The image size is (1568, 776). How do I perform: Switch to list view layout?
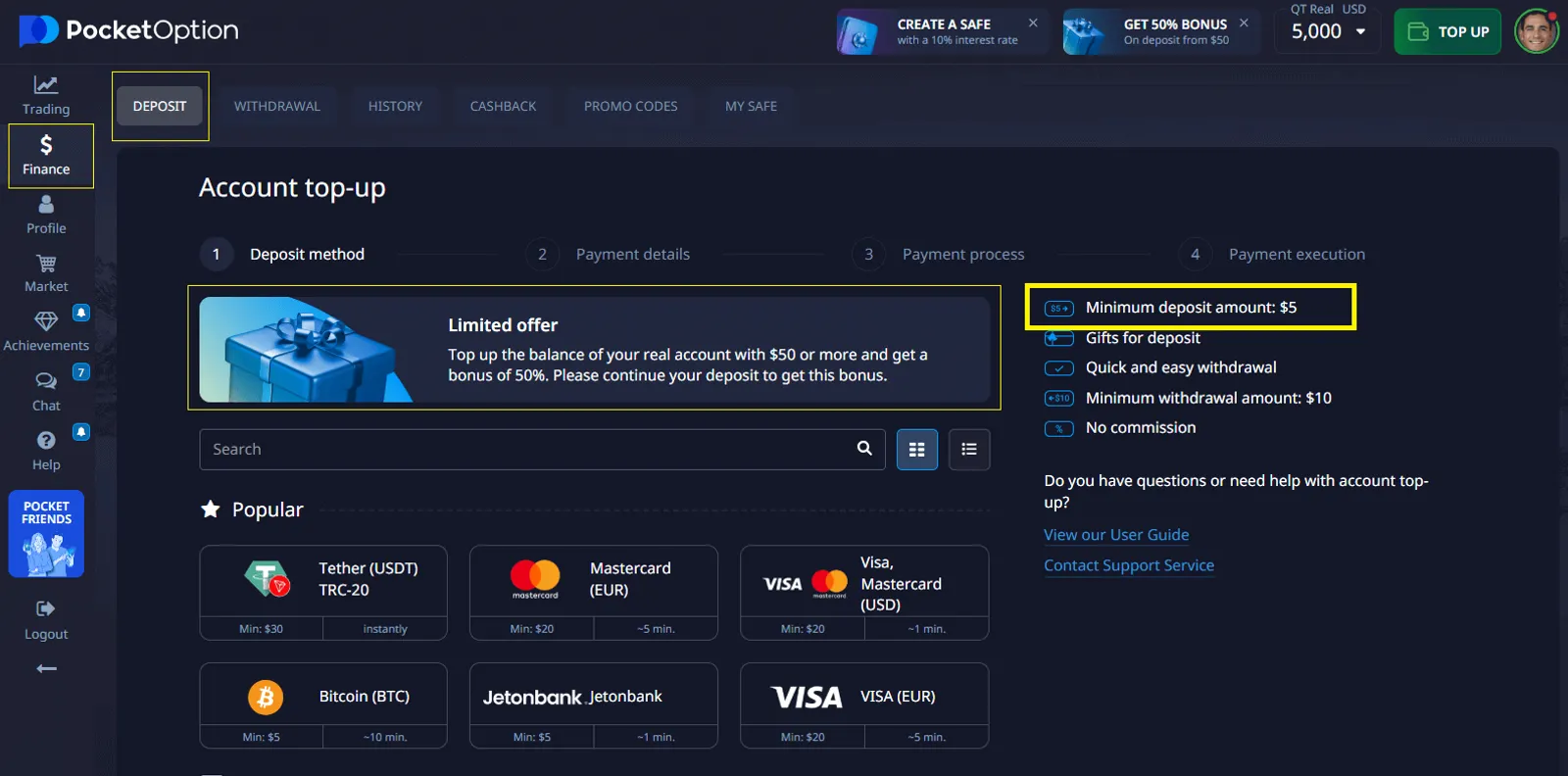(x=969, y=450)
